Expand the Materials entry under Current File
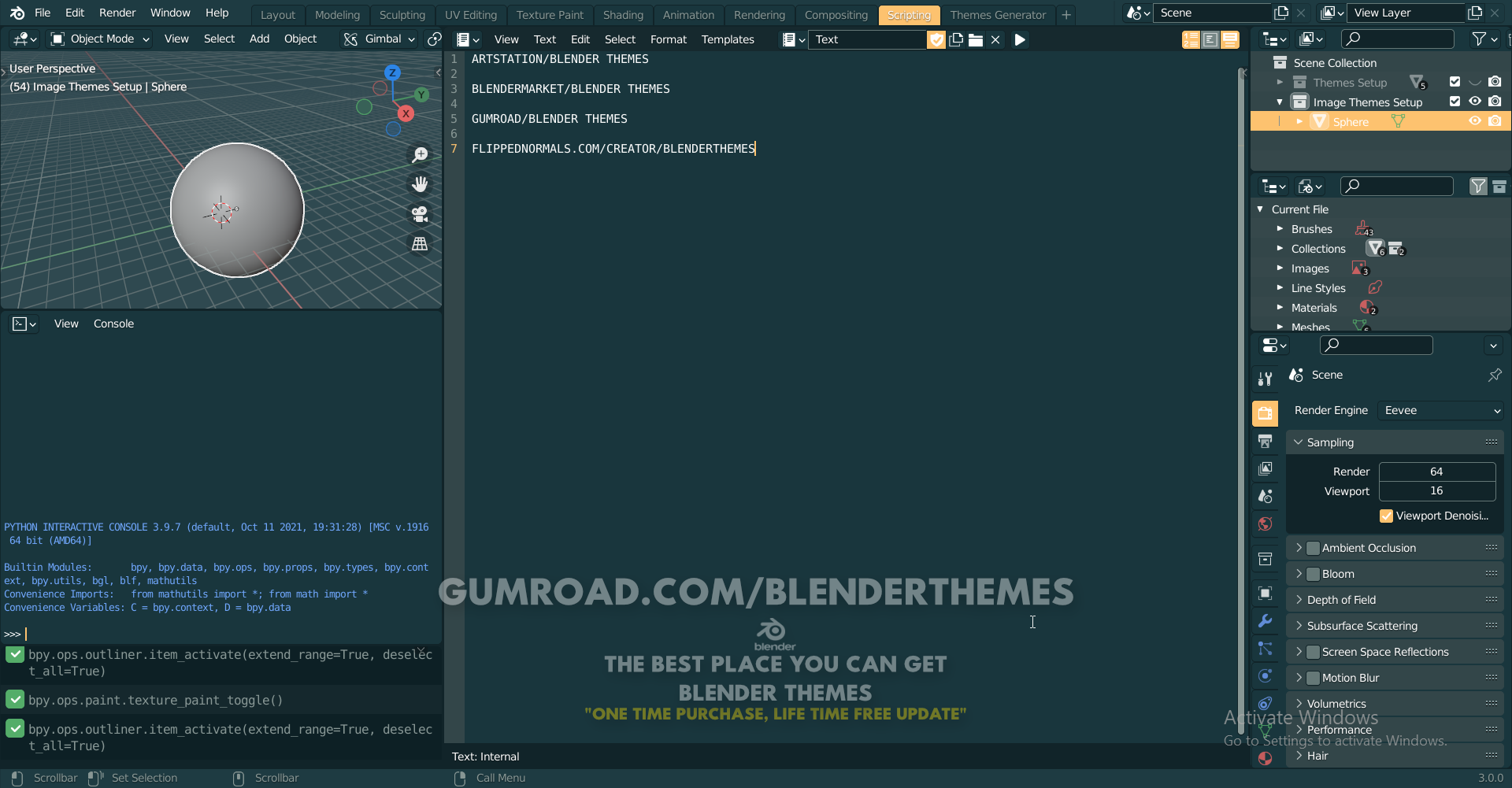 1280,308
